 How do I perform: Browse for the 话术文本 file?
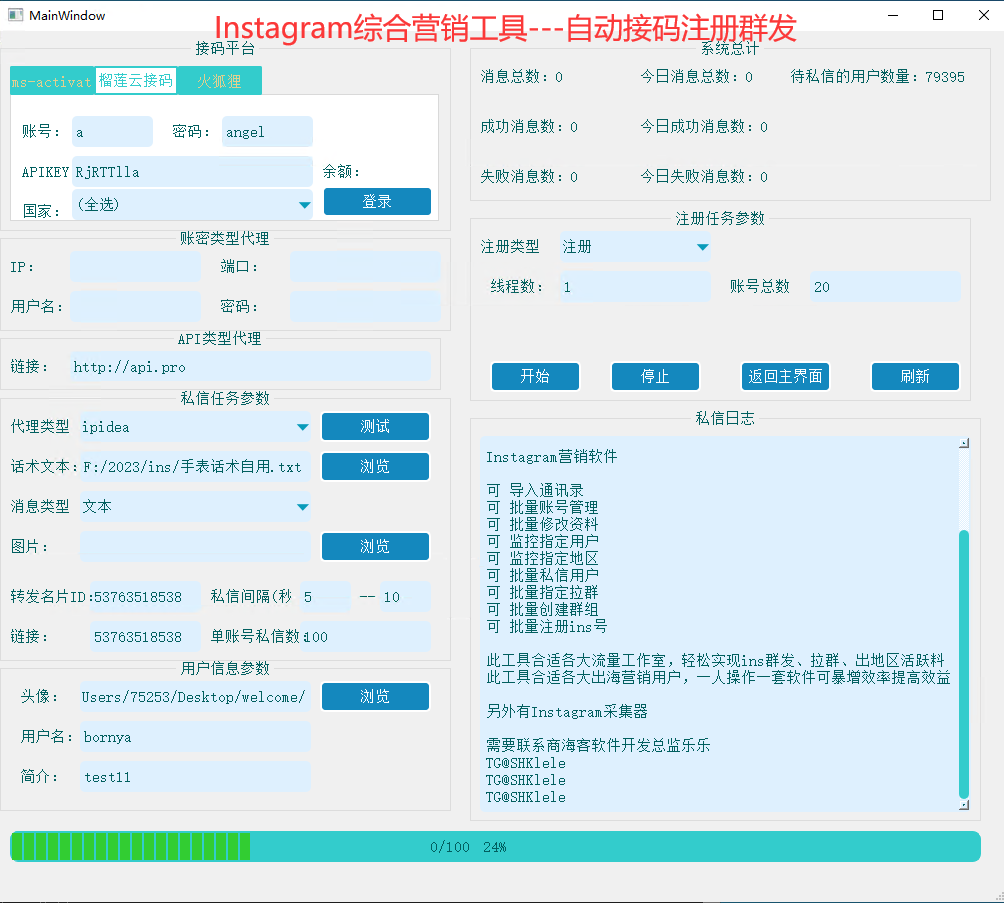(x=375, y=466)
